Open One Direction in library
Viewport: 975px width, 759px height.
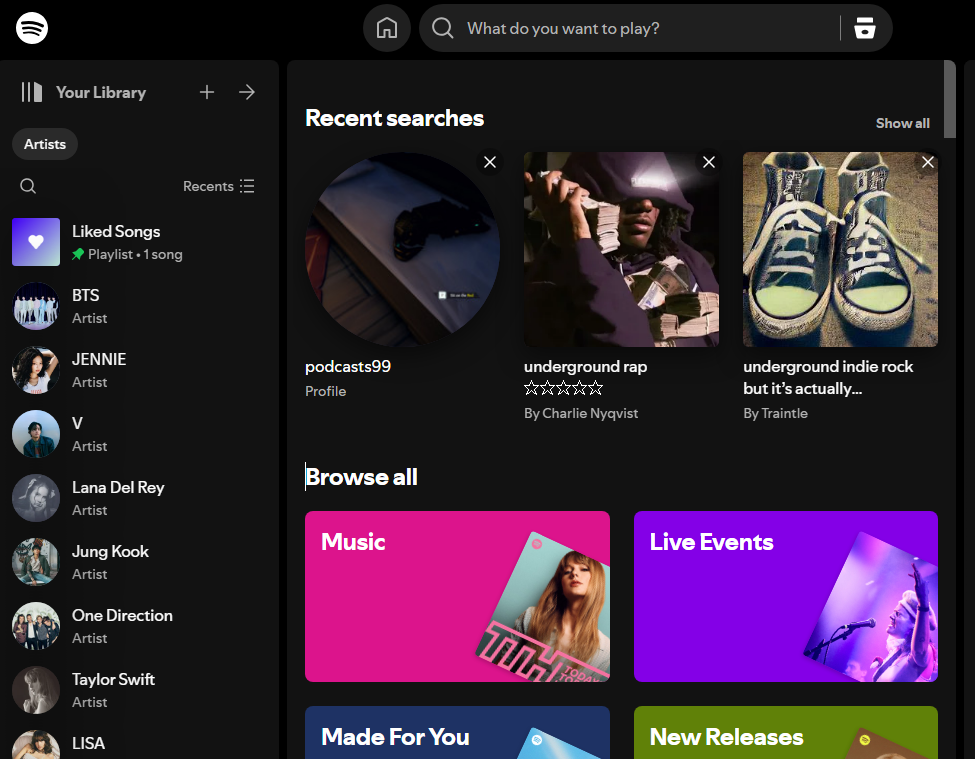click(x=139, y=626)
